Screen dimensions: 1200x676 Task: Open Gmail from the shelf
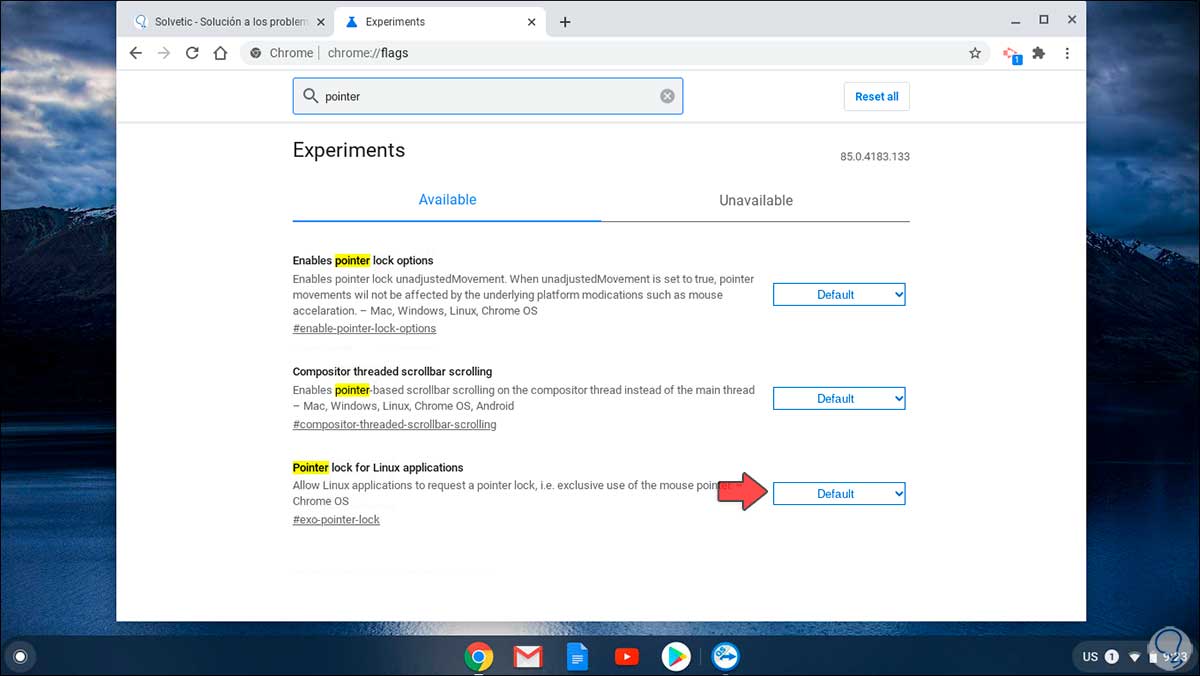(x=528, y=656)
